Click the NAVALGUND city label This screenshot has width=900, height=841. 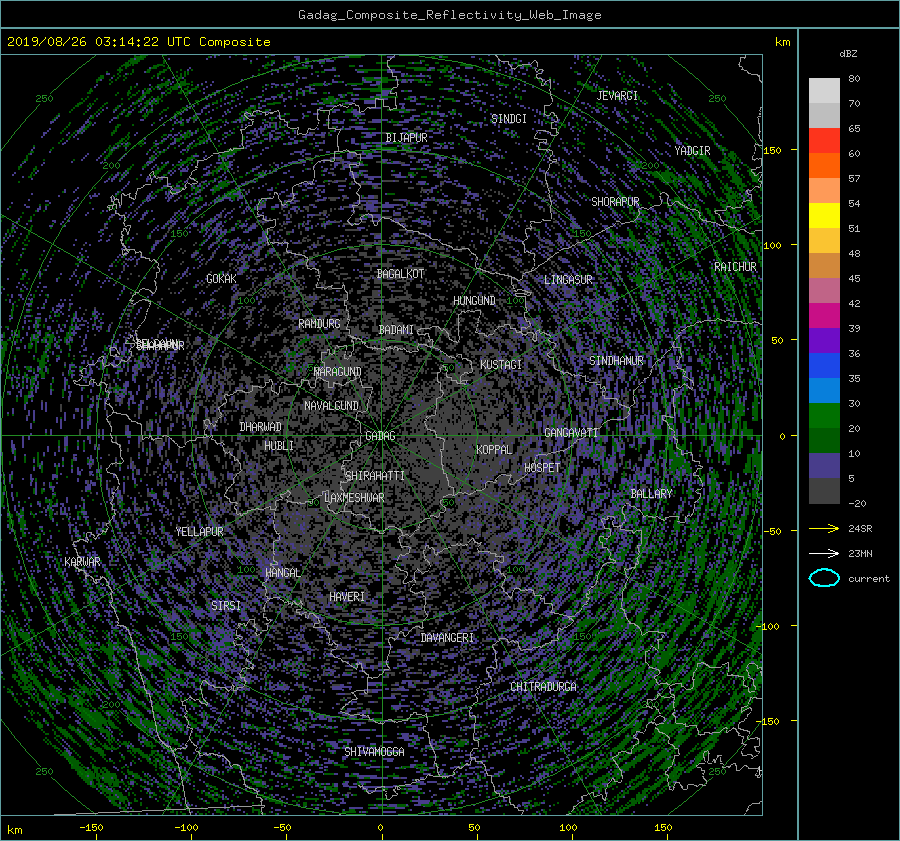point(331,406)
